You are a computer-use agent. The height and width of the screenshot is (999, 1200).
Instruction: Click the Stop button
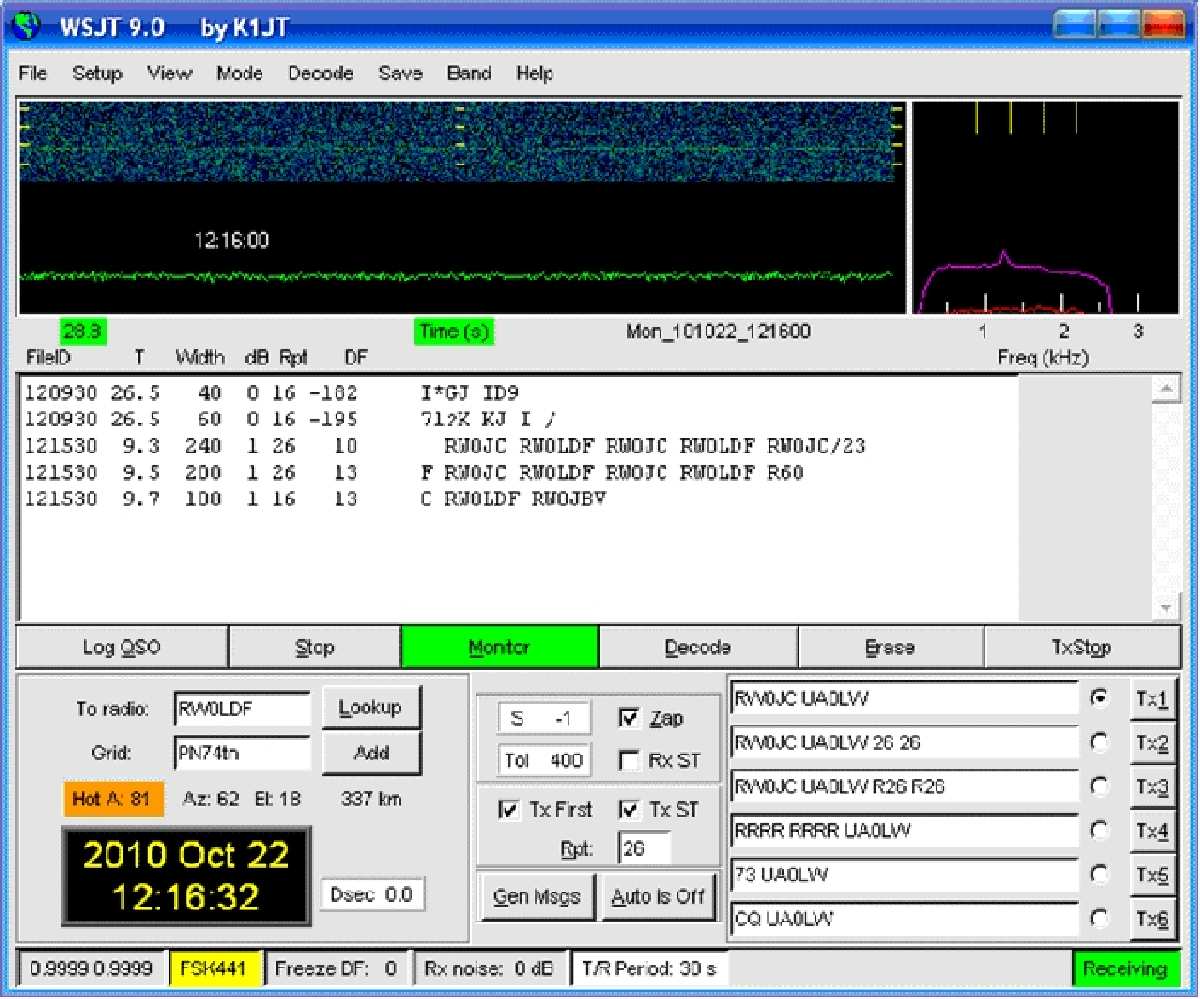pyautogui.click(x=314, y=647)
